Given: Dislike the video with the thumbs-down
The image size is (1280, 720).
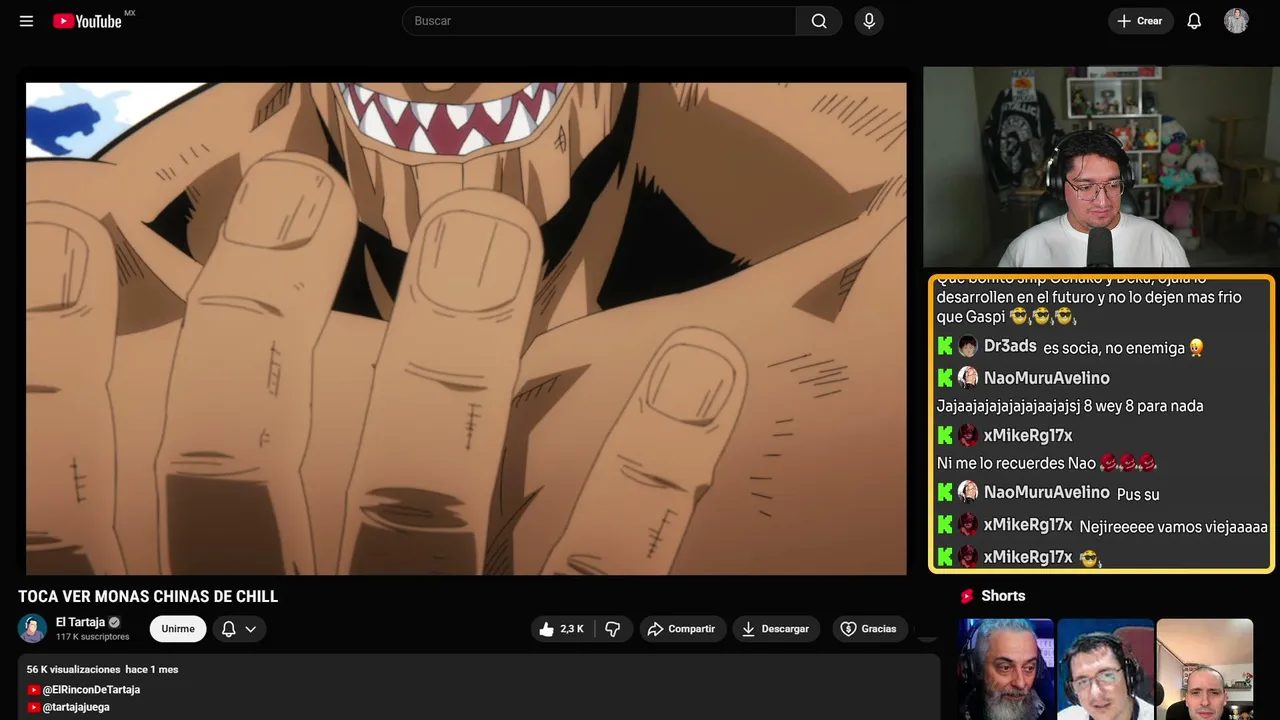Looking at the screenshot, I should pos(613,629).
